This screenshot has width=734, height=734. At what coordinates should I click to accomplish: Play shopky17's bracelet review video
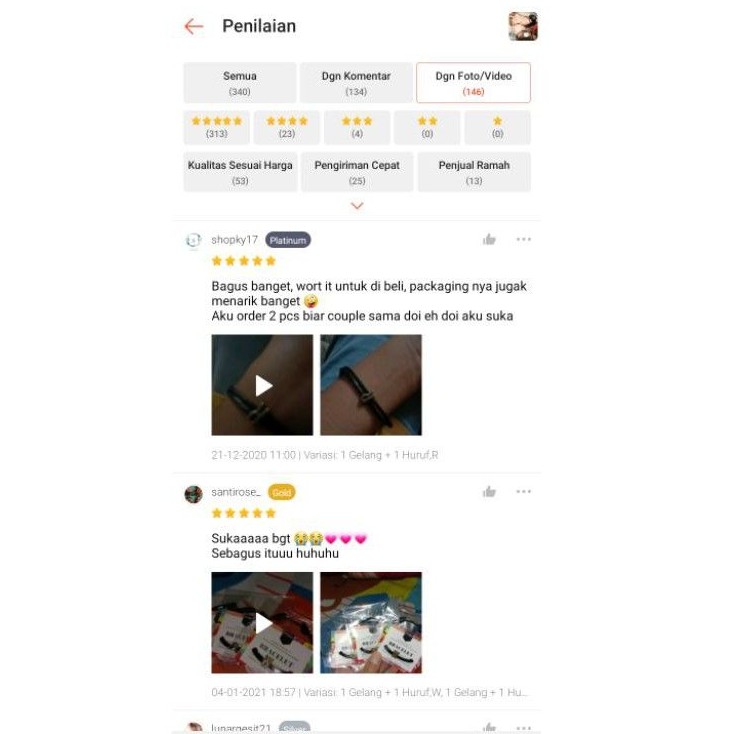[262, 385]
